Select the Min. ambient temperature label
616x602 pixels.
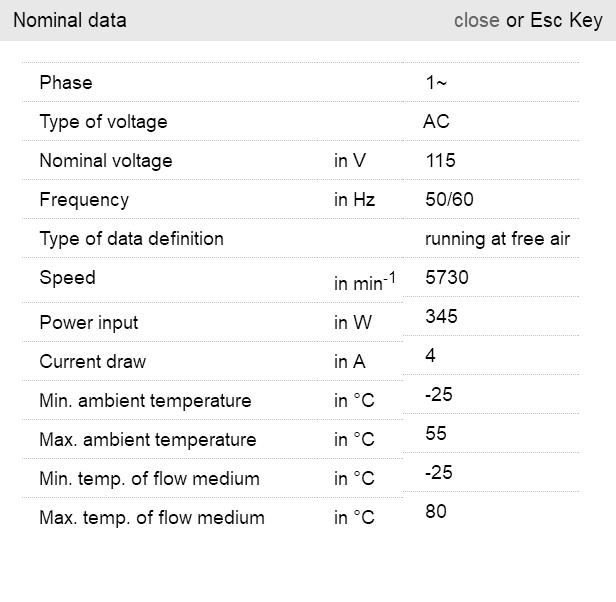click(x=145, y=401)
